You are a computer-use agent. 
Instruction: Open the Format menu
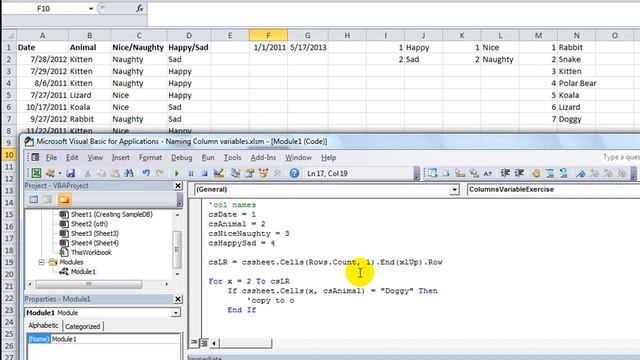150,158
